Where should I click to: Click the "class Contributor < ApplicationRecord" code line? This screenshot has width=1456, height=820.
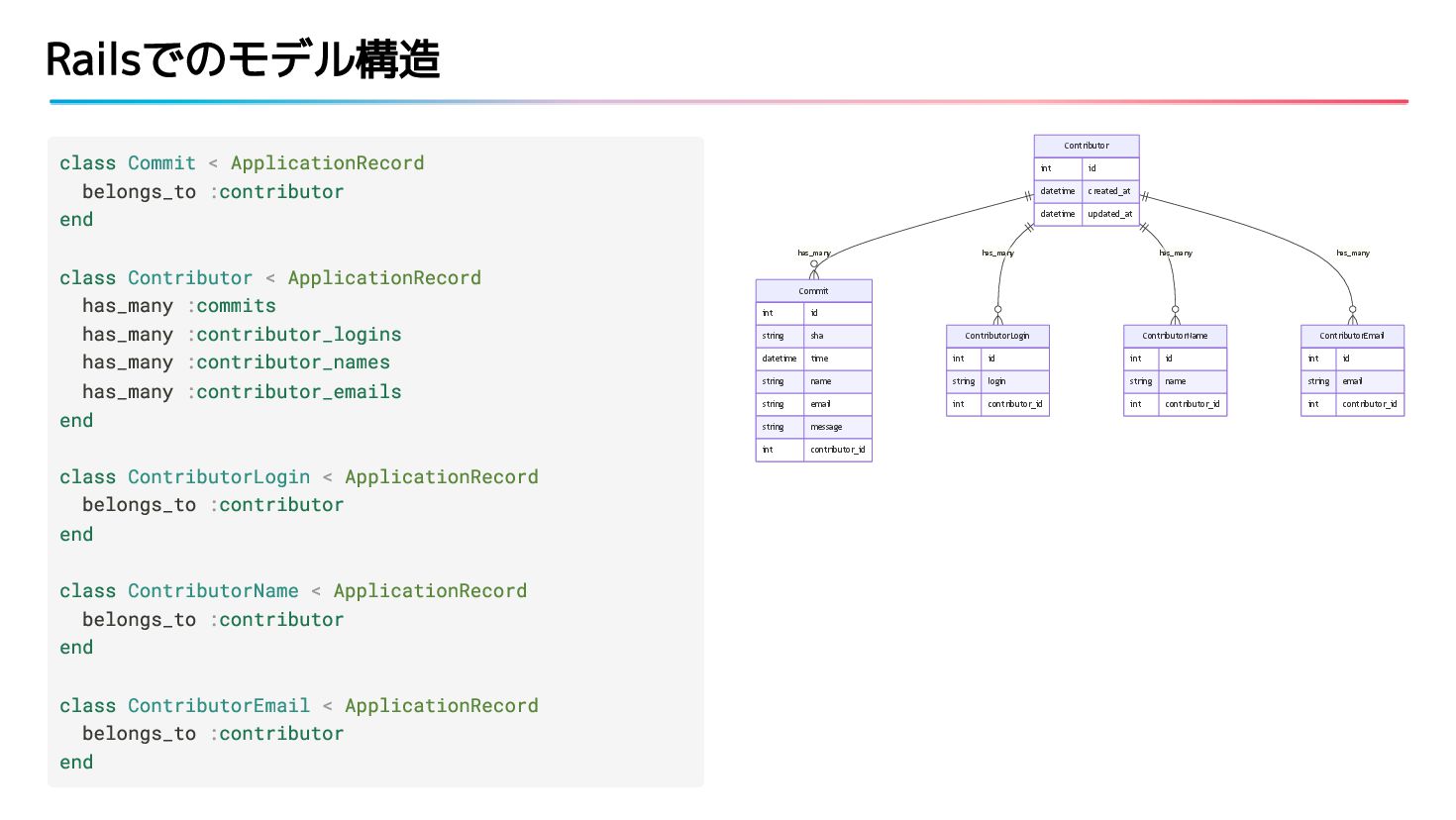[x=270, y=278]
